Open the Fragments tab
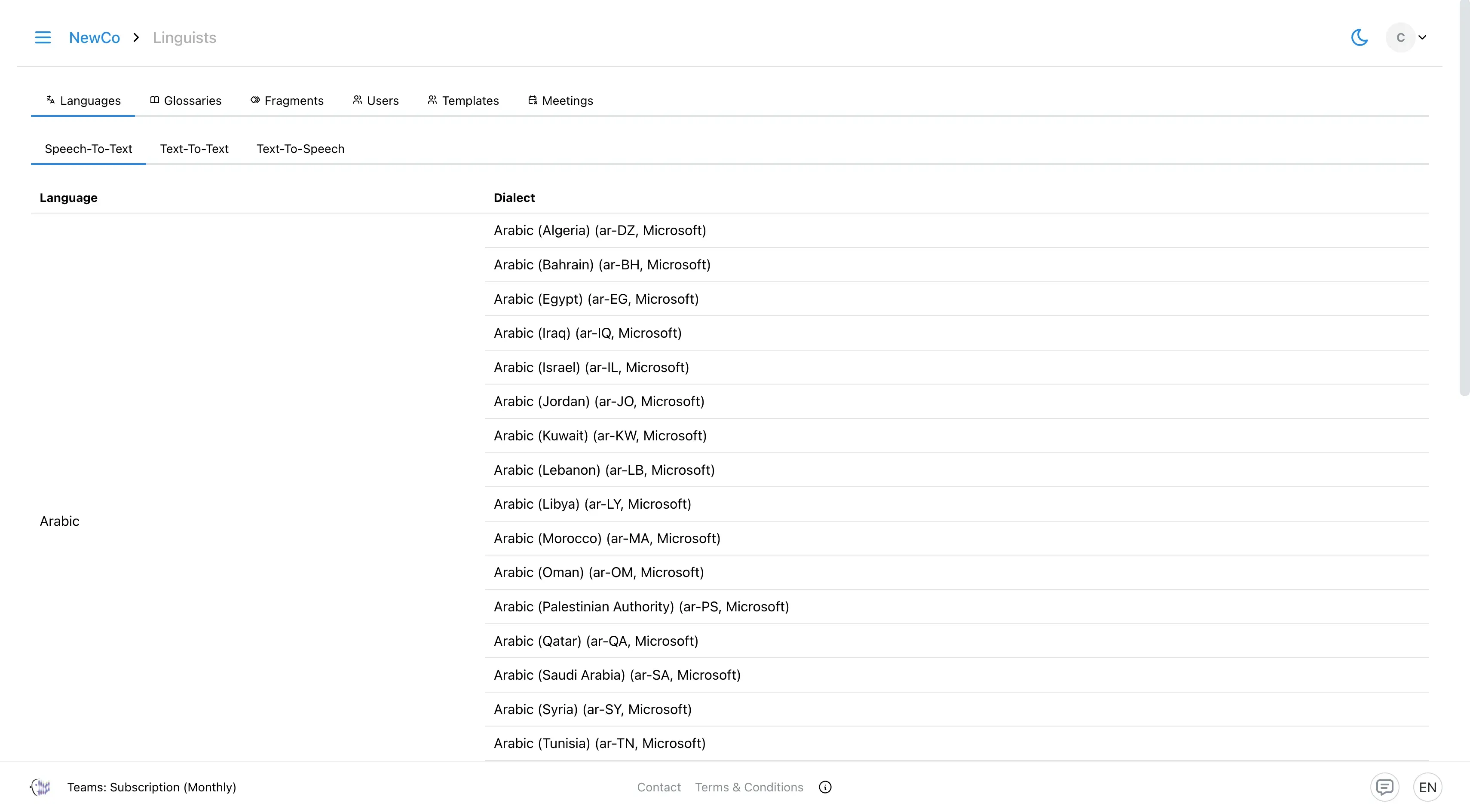This screenshot has height=812, width=1470. pyautogui.click(x=287, y=101)
